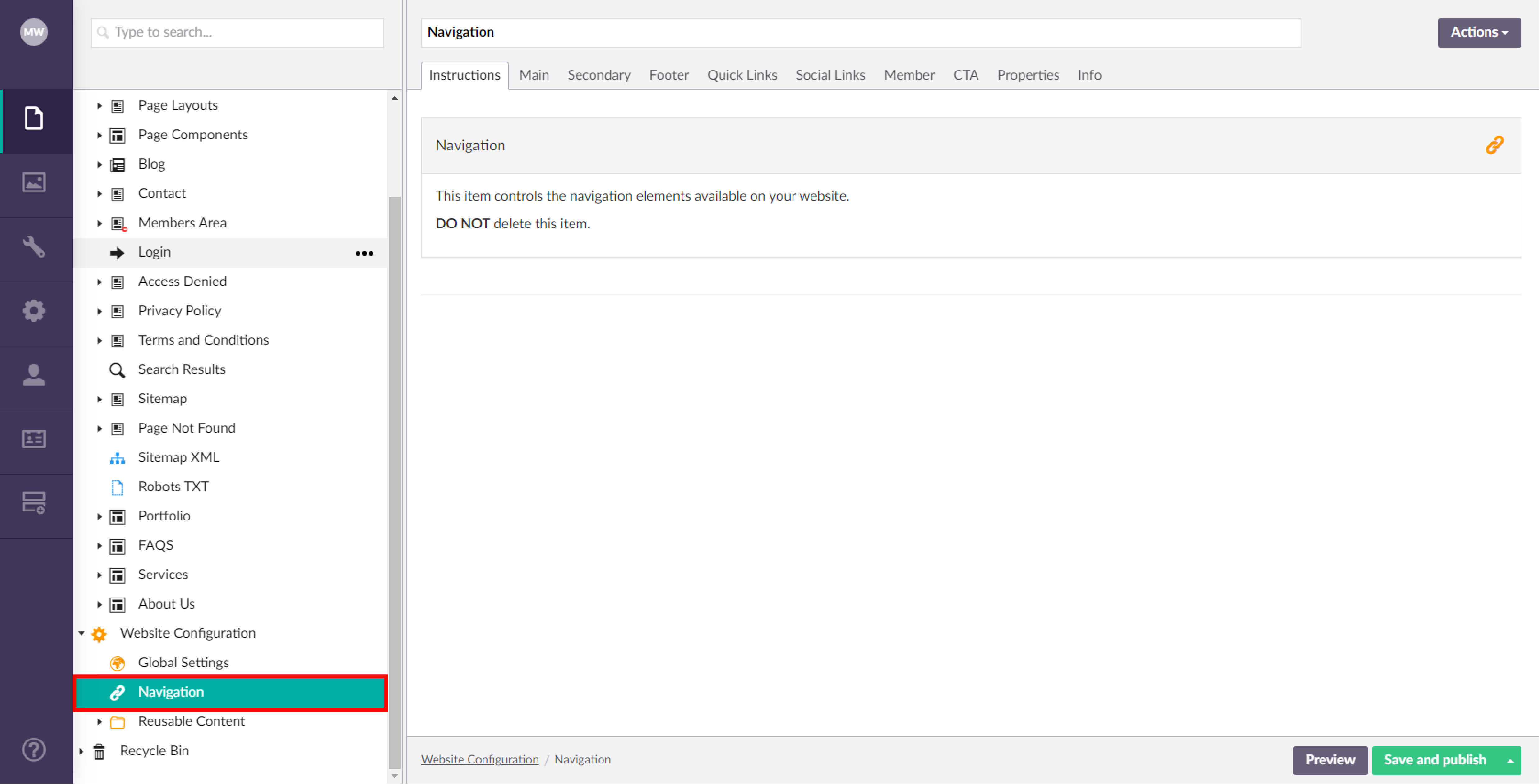
Task: Expand the Members Area node
Action: pyautogui.click(x=99, y=223)
